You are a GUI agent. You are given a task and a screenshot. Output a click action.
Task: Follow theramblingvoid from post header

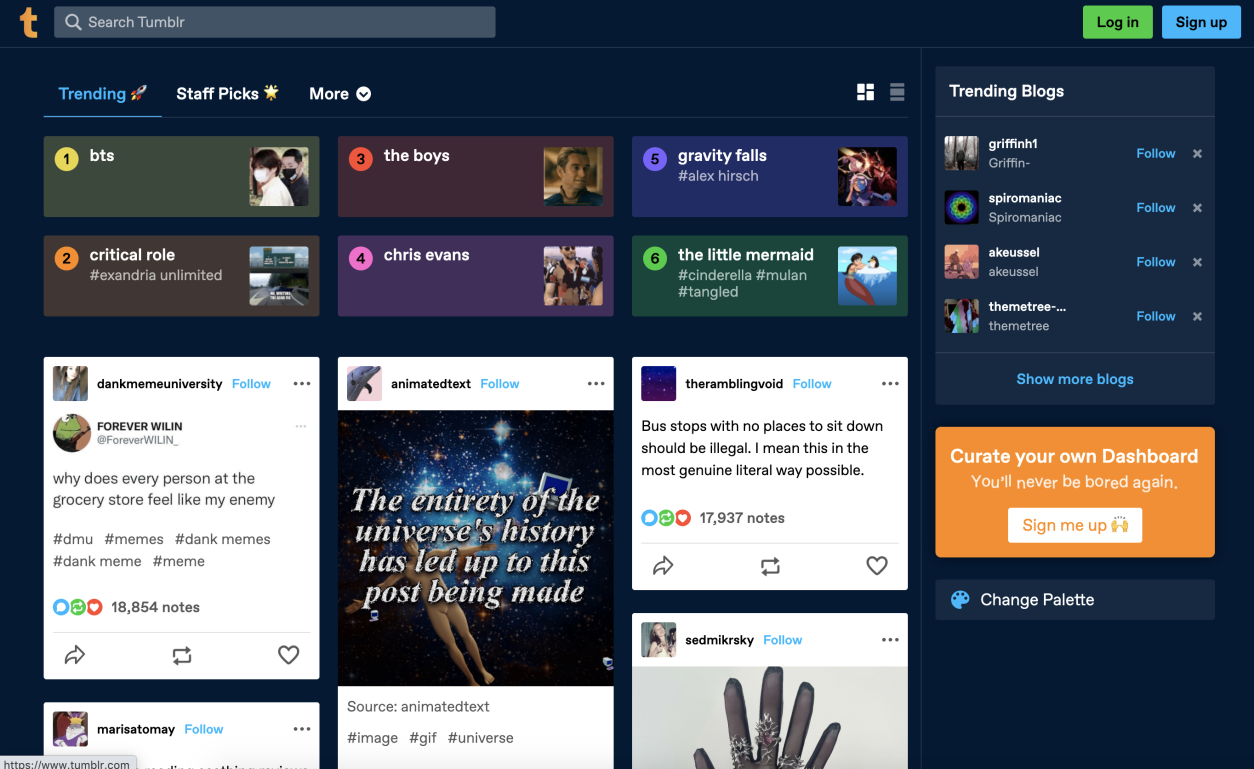[812, 384]
